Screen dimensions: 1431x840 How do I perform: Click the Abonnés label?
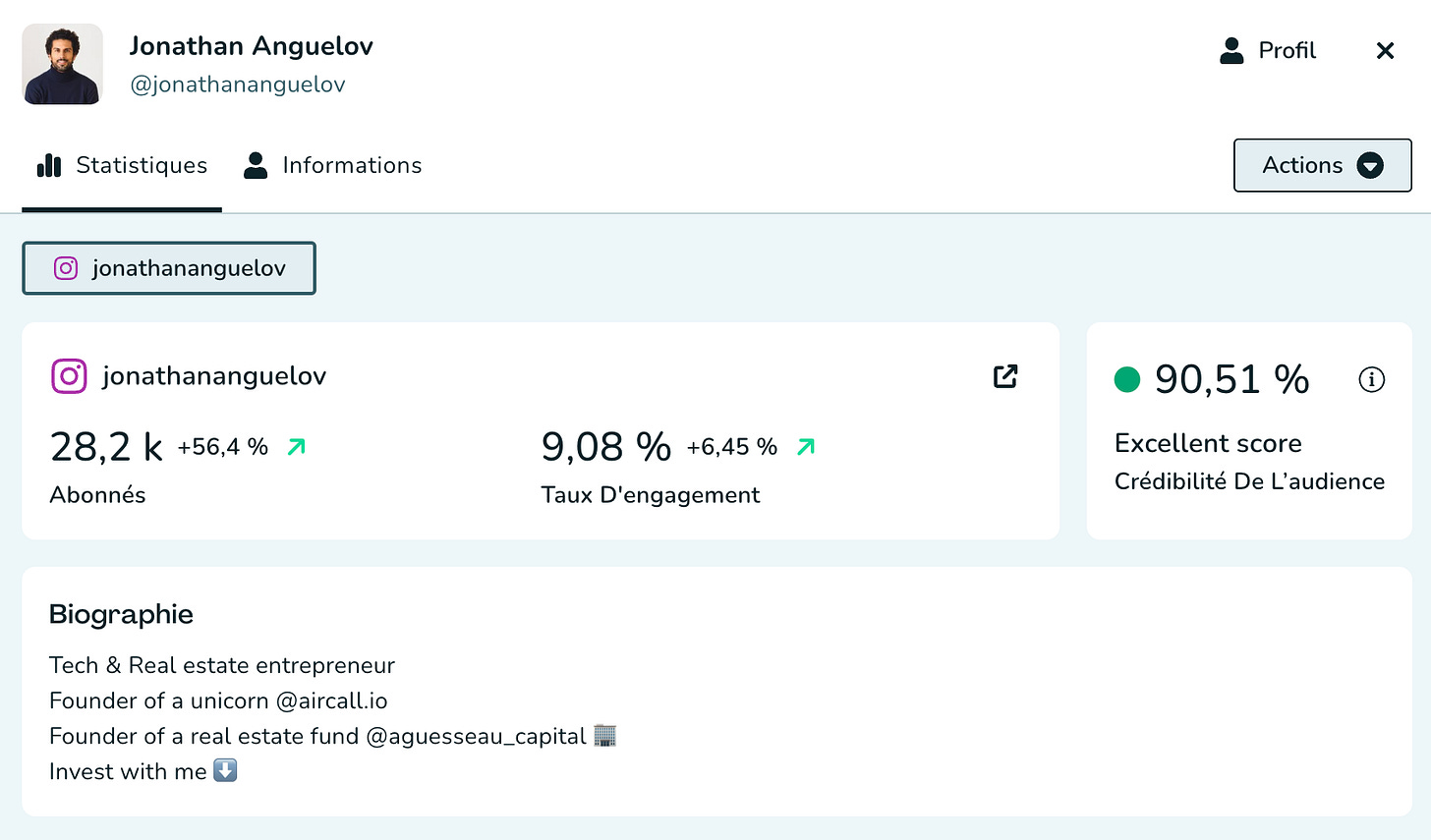tap(97, 495)
